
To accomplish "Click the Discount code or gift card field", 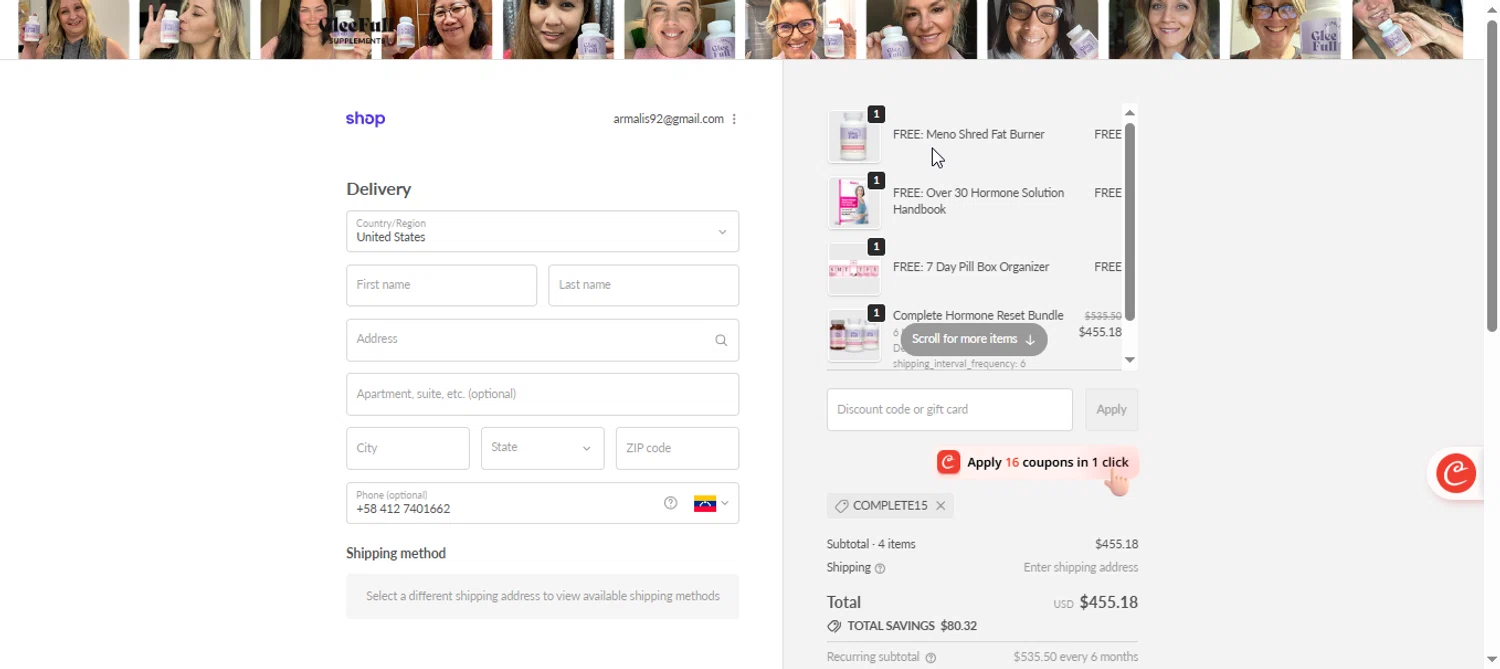I will click(x=949, y=410).
